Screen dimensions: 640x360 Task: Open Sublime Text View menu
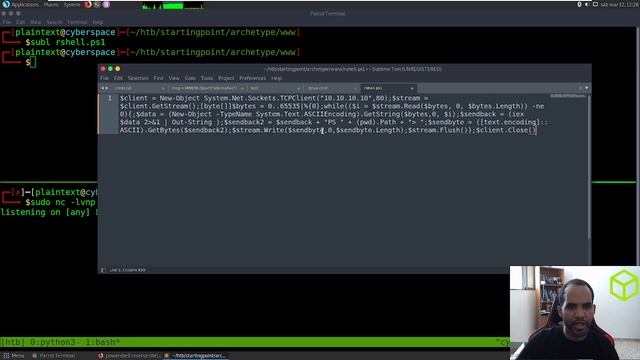[174, 78]
